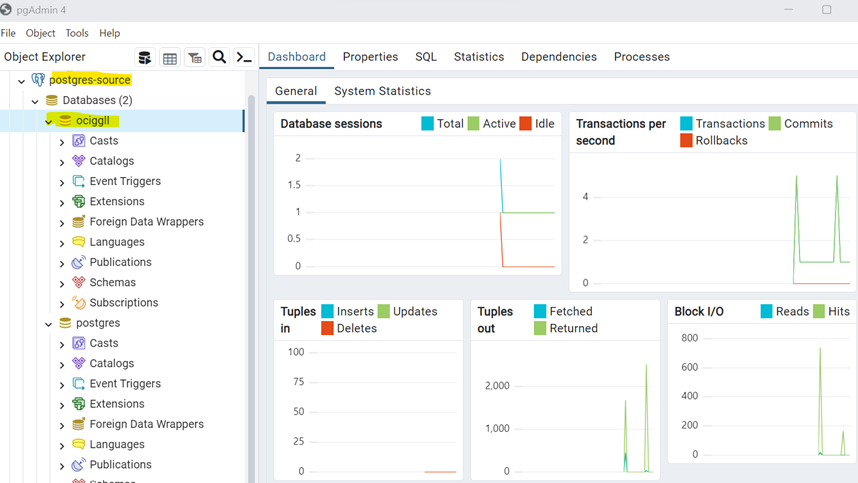Screen dimensions: 858x483
Task: Click the Casts icon under postgres database
Action: click(x=79, y=343)
